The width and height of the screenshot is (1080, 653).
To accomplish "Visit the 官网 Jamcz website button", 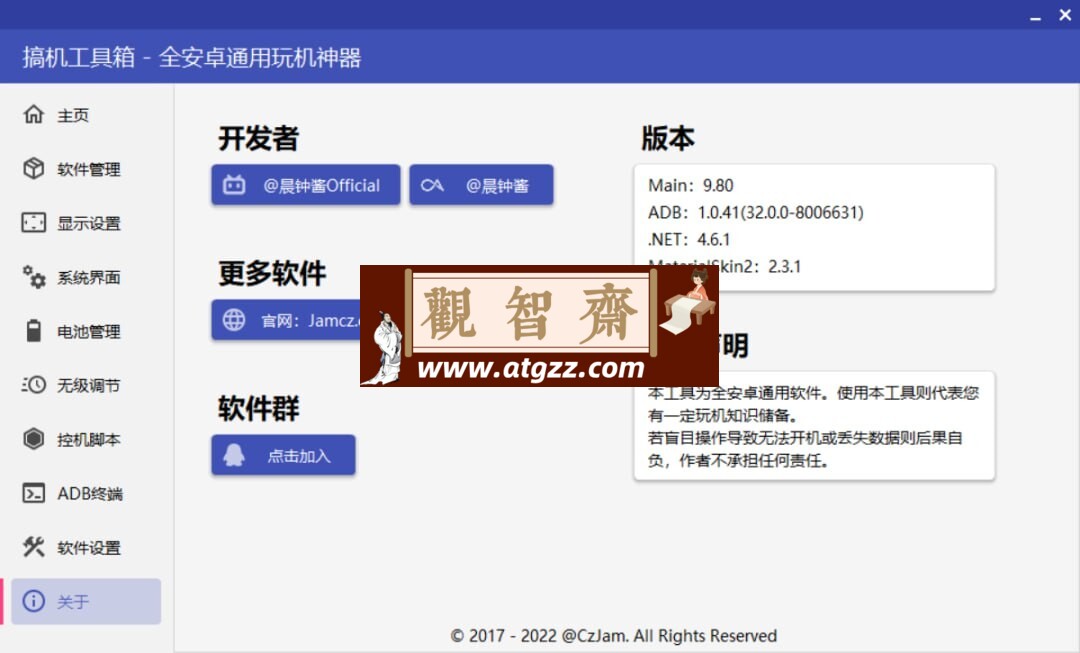I will [x=286, y=320].
